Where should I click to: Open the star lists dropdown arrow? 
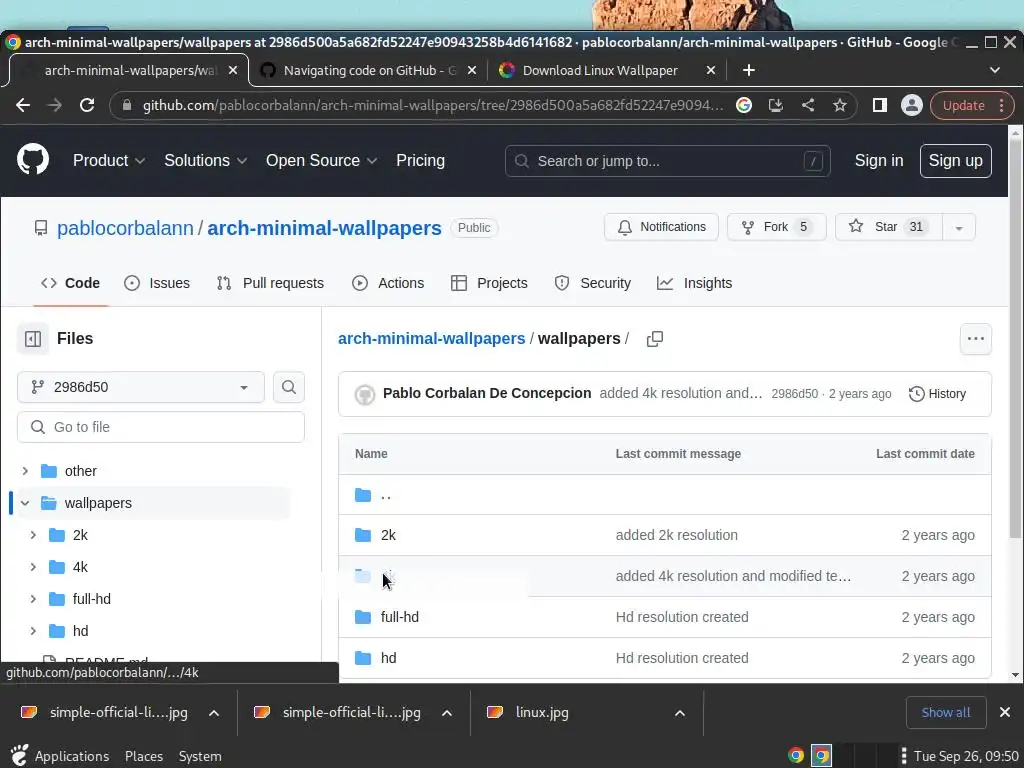click(959, 227)
